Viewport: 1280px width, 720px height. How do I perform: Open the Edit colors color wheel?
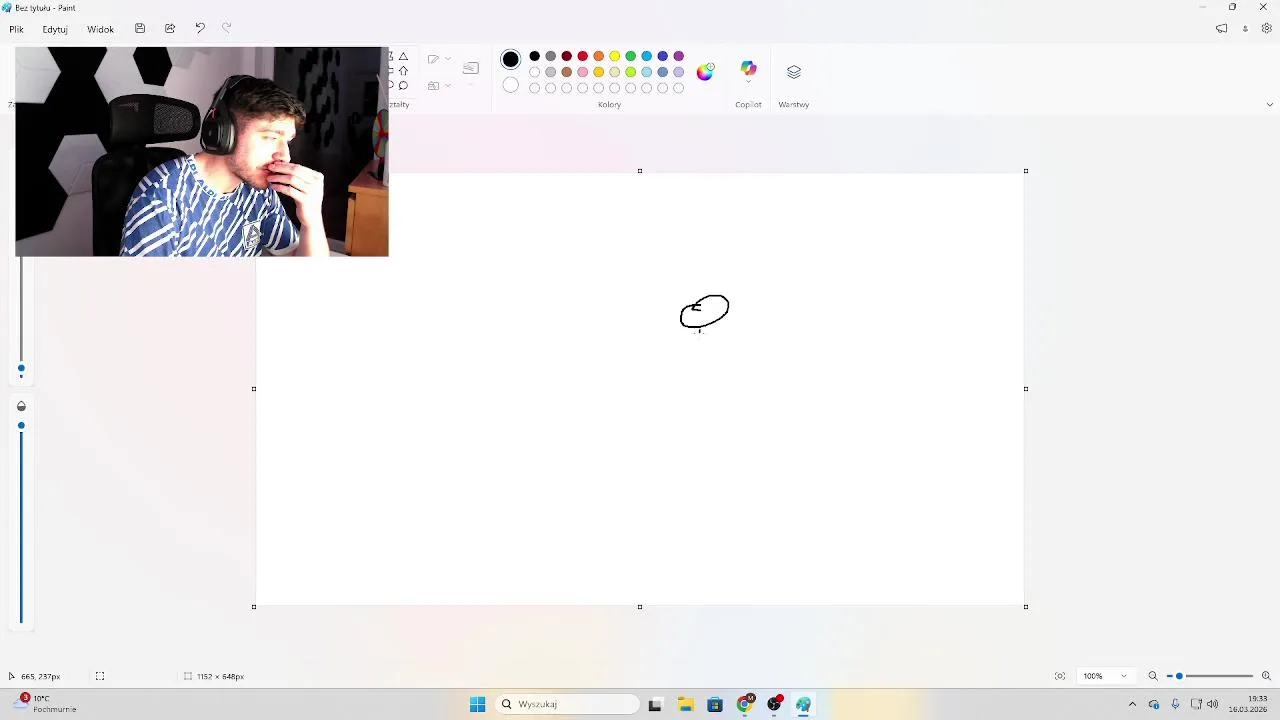(x=705, y=71)
